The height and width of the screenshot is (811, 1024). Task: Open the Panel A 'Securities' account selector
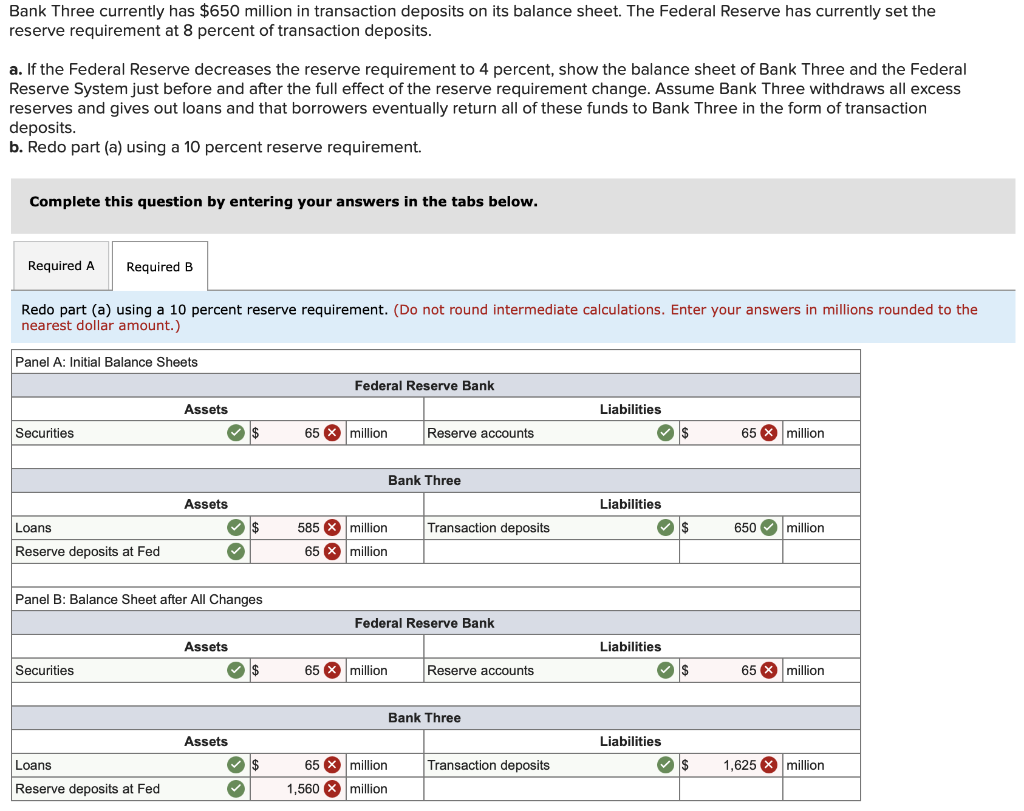click(131, 433)
